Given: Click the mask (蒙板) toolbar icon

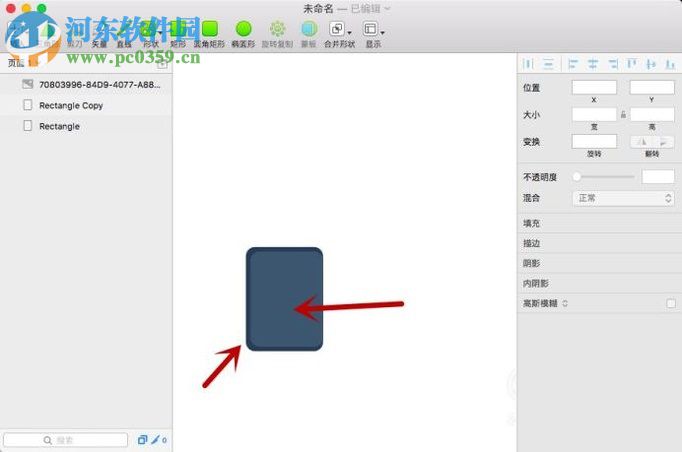Looking at the screenshot, I should pos(309,29).
